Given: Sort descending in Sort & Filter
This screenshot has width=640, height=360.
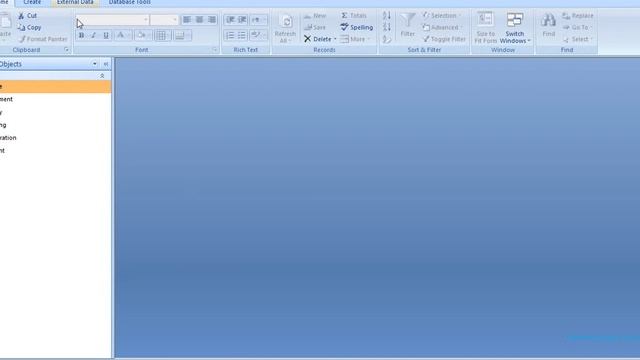Looking at the screenshot, I should 387,27.
